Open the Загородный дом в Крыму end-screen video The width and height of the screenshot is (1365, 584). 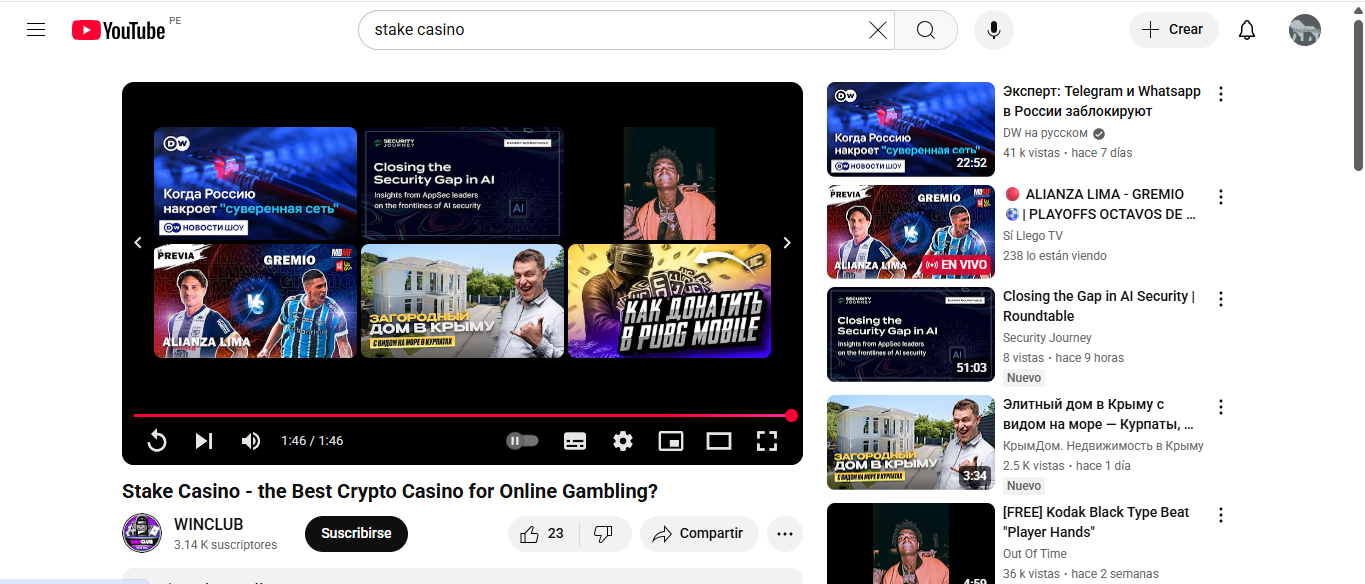(x=463, y=301)
